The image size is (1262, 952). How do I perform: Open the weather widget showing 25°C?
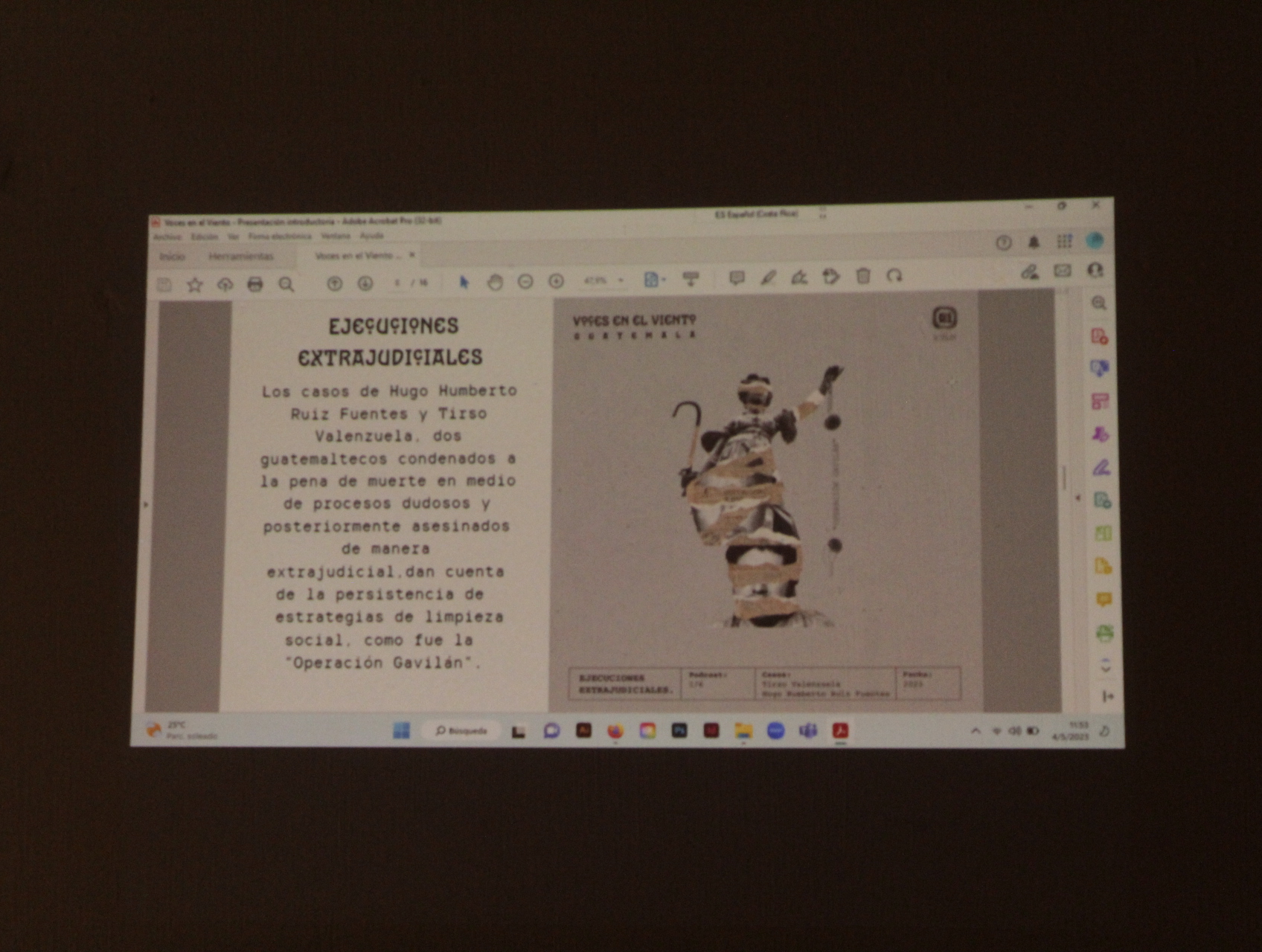click(182, 730)
